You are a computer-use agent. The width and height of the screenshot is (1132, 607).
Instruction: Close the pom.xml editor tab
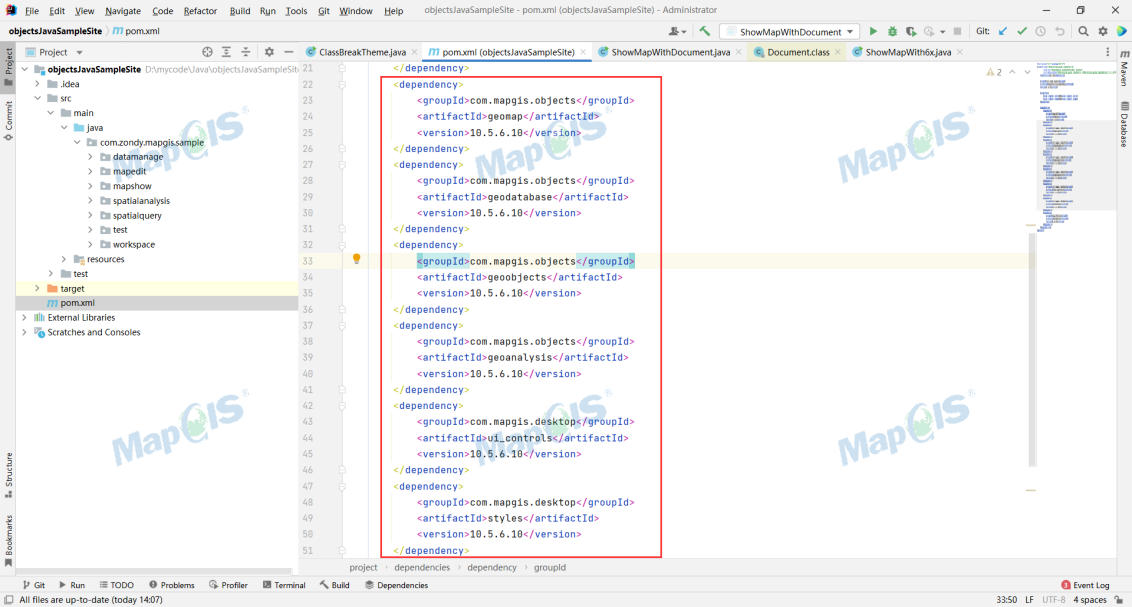pyautogui.click(x=583, y=52)
